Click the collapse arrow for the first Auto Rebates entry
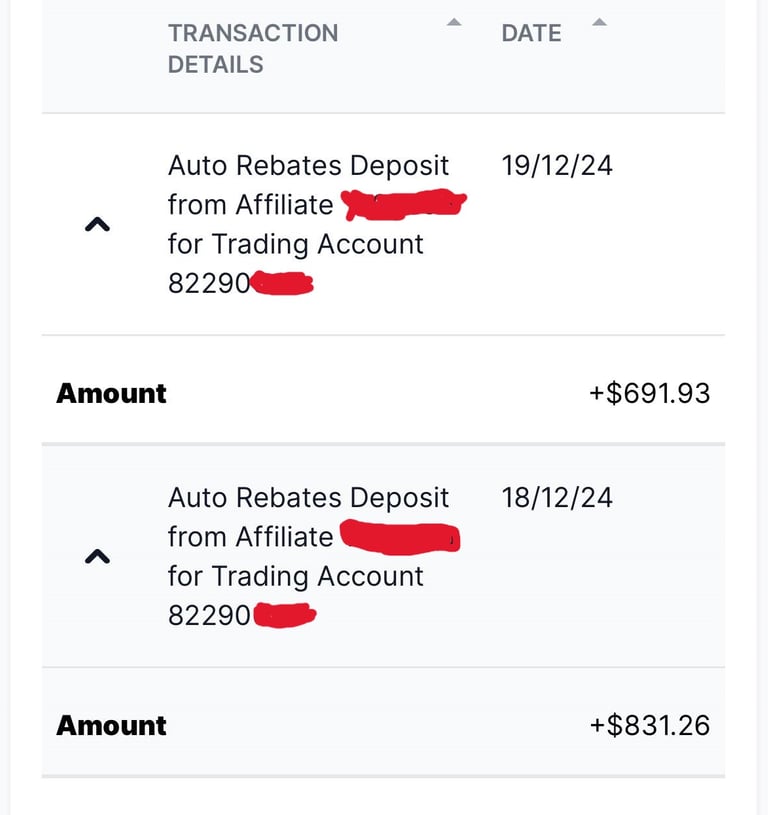Viewport: 768px width, 815px height. 97,223
